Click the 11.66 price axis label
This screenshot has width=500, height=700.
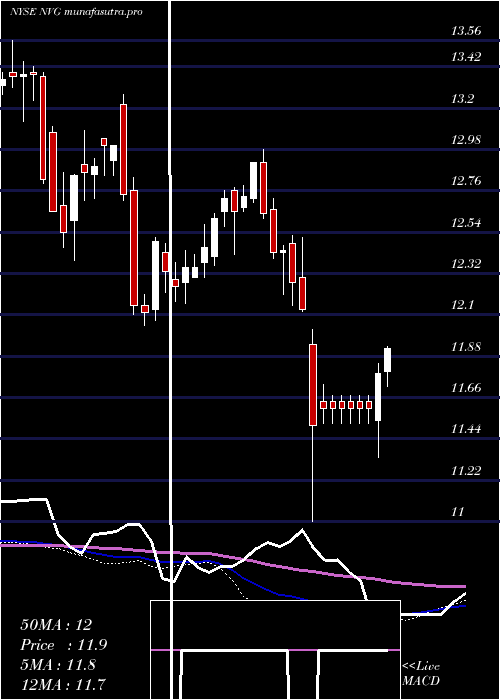click(x=466, y=387)
